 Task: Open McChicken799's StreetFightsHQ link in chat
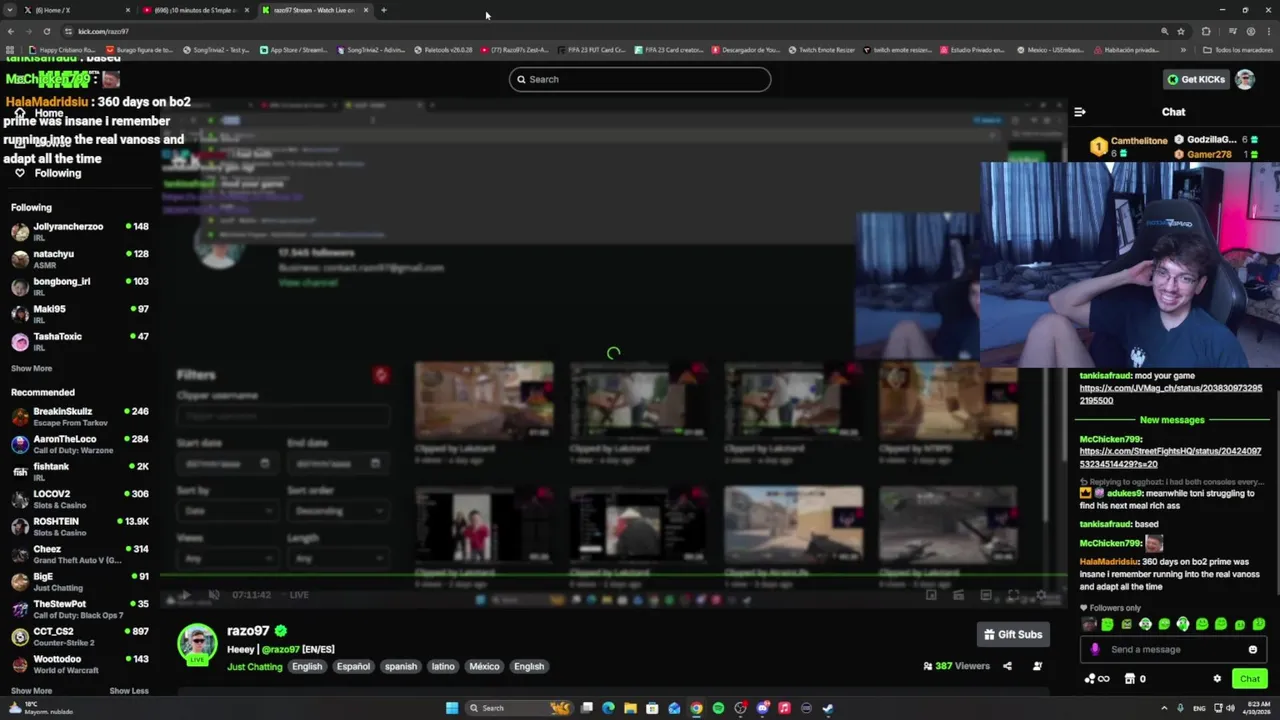(x=1170, y=458)
